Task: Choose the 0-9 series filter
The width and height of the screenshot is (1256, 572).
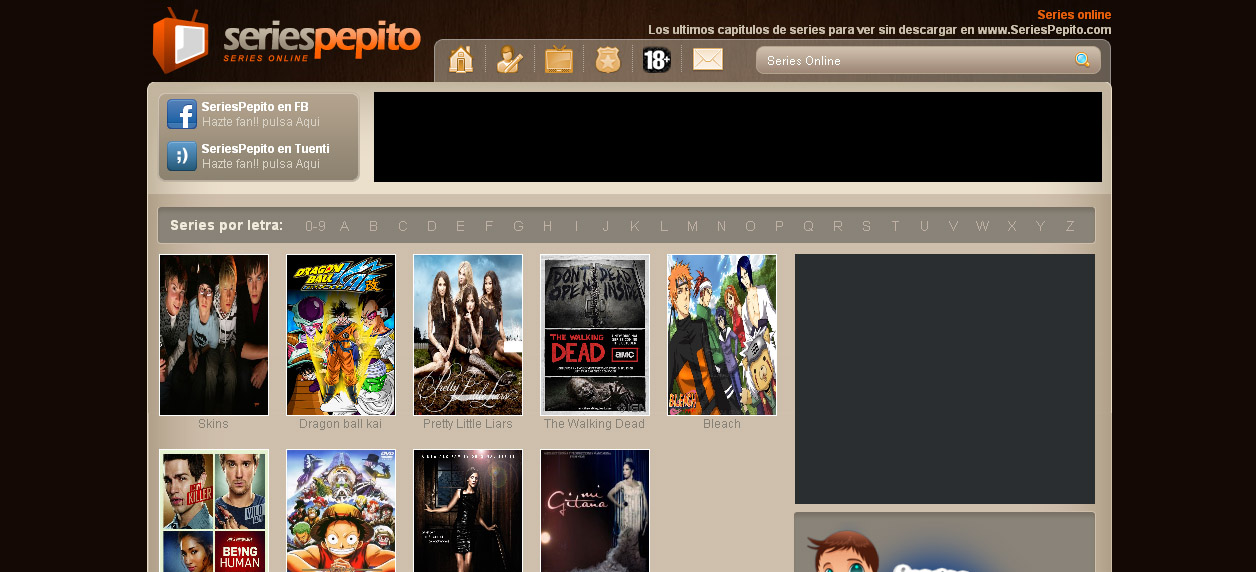Action: click(x=315, y=226)
